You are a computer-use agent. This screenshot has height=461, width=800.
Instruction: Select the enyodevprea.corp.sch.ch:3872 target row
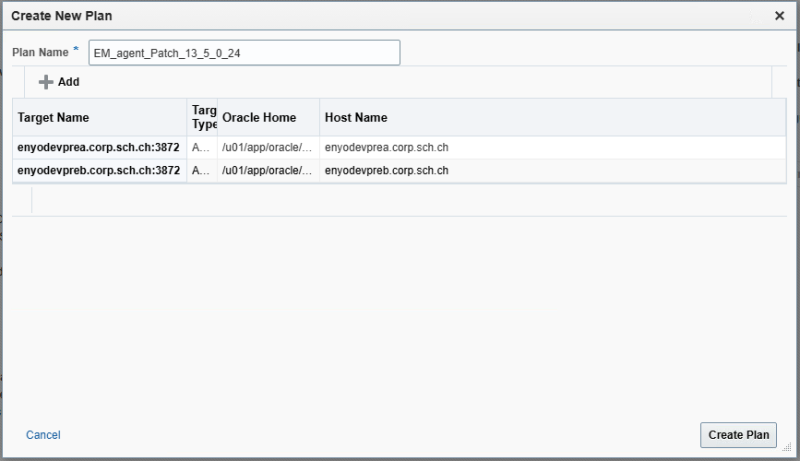point(99,147)
